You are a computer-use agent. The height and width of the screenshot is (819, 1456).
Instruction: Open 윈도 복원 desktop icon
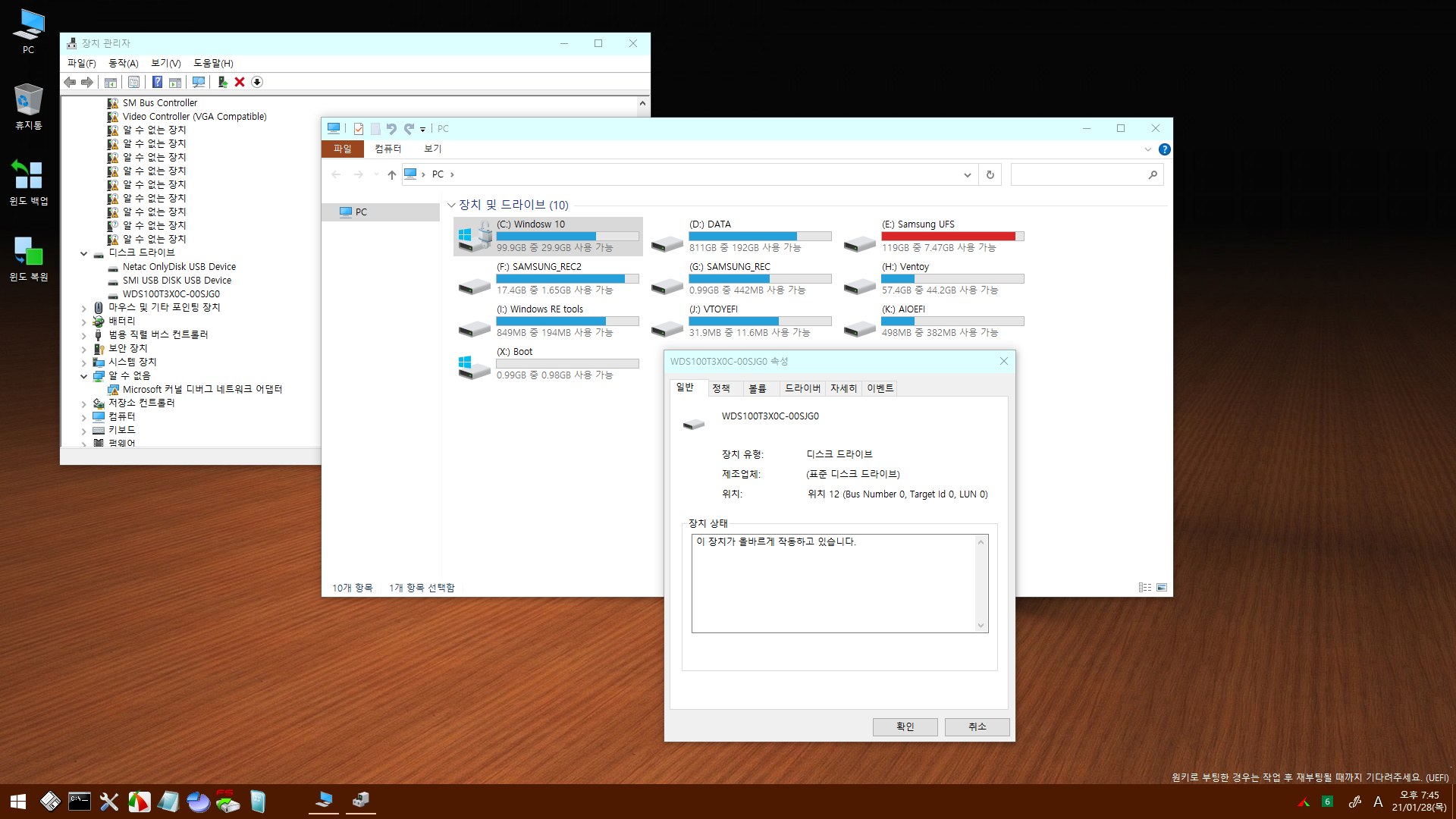(29, 259)
